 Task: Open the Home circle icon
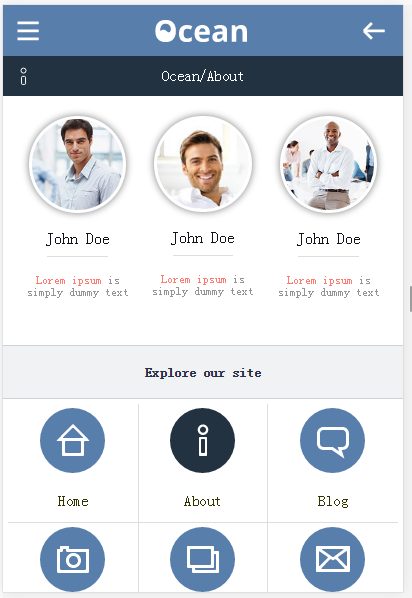[72, 440]
